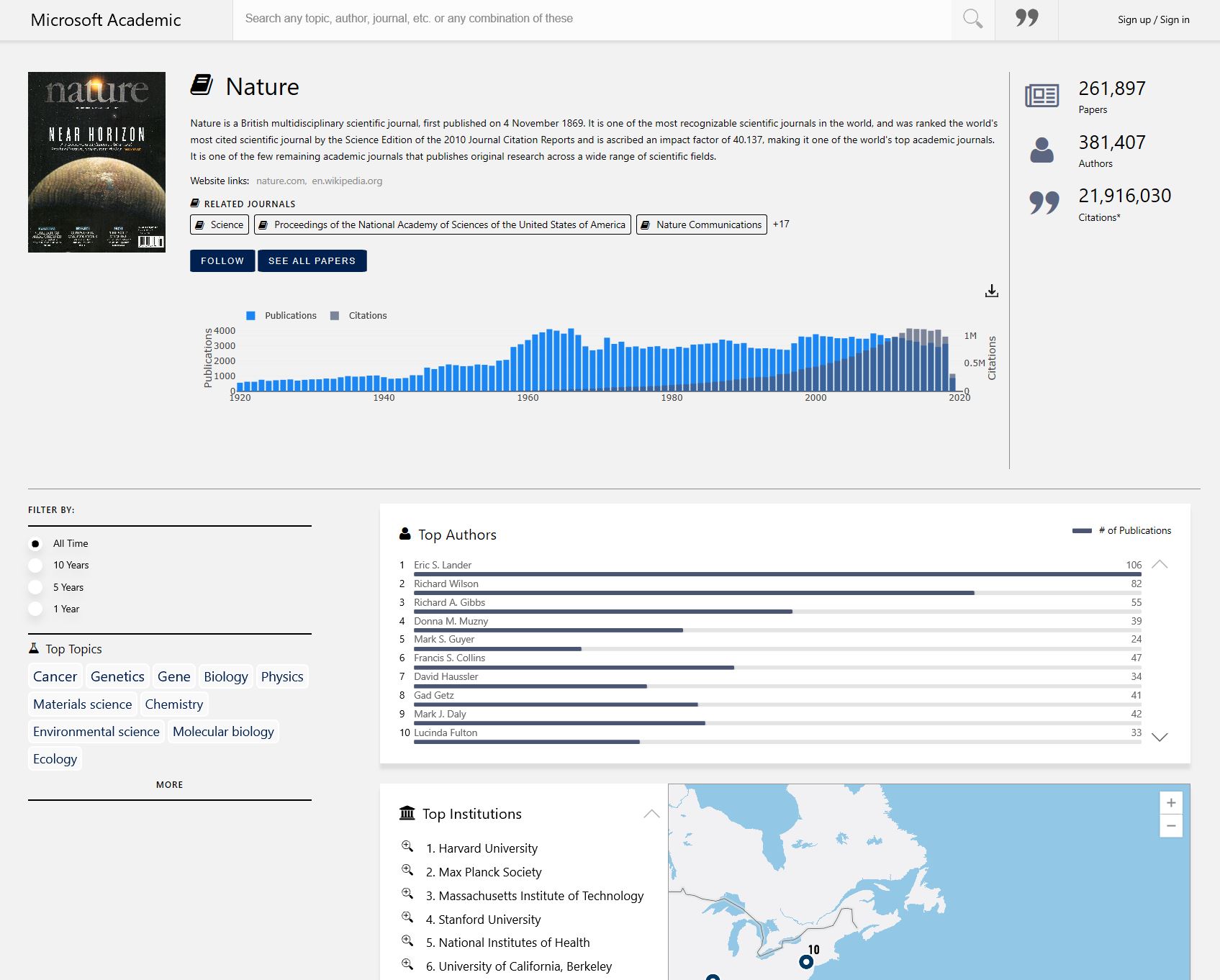Click the magnifier icon next to Harvard University

coord(407,846)
